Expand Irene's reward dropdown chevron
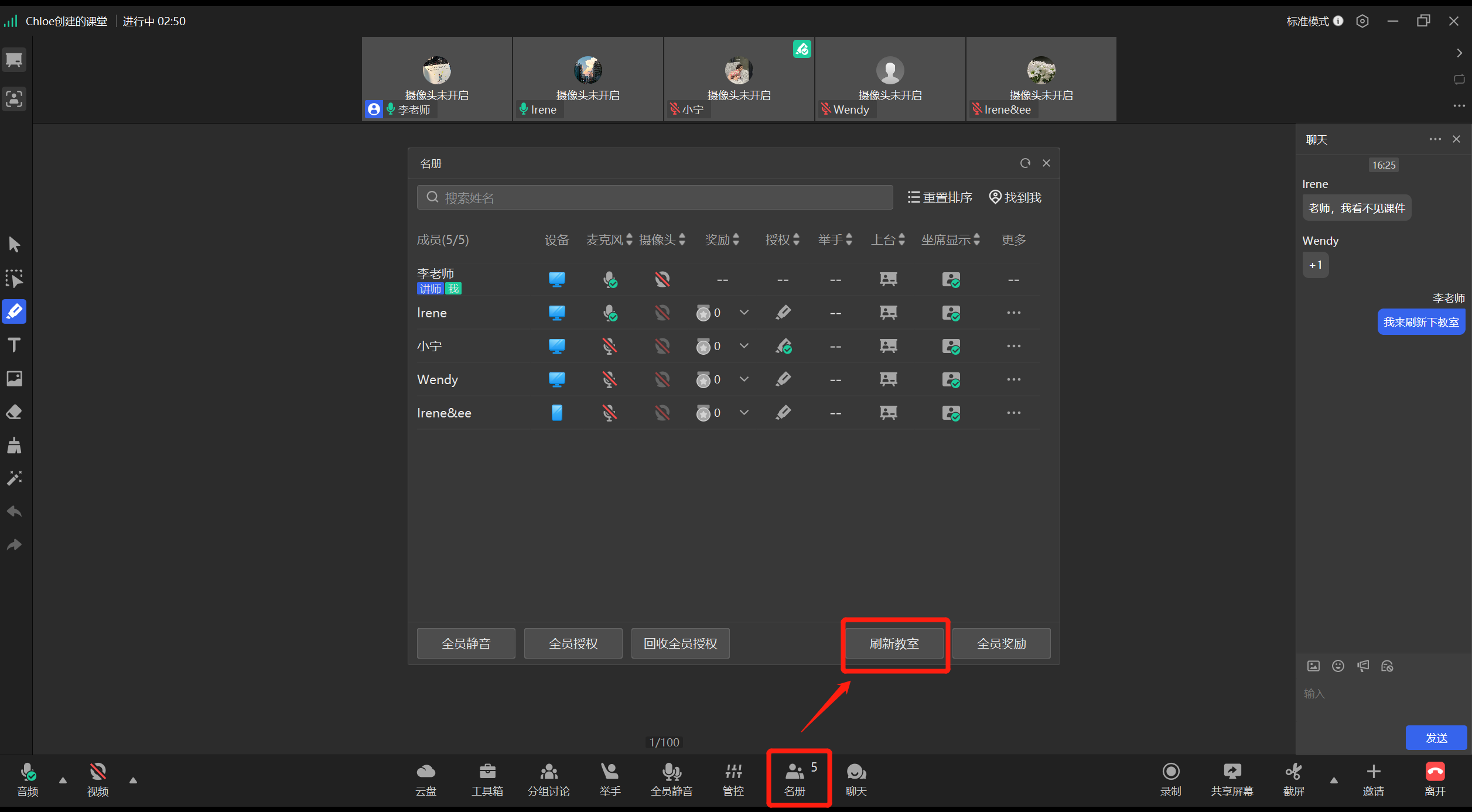The height and width of the screenshot is (812, 1472). pos(744,313)
